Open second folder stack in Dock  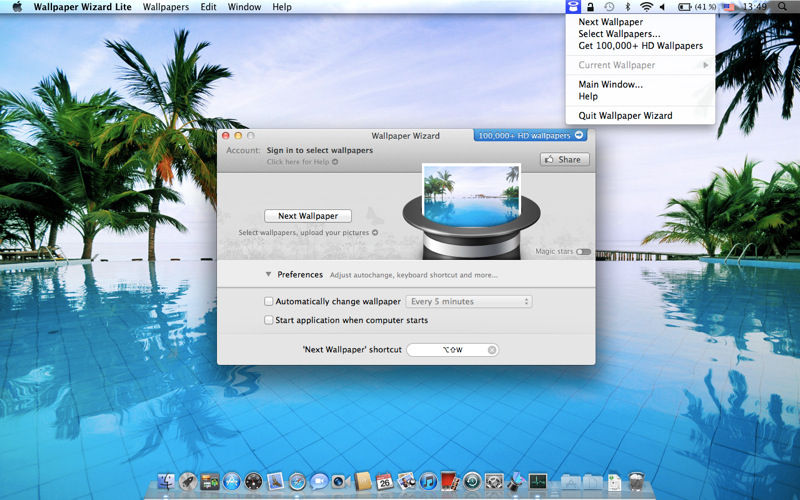pos(592,481)
